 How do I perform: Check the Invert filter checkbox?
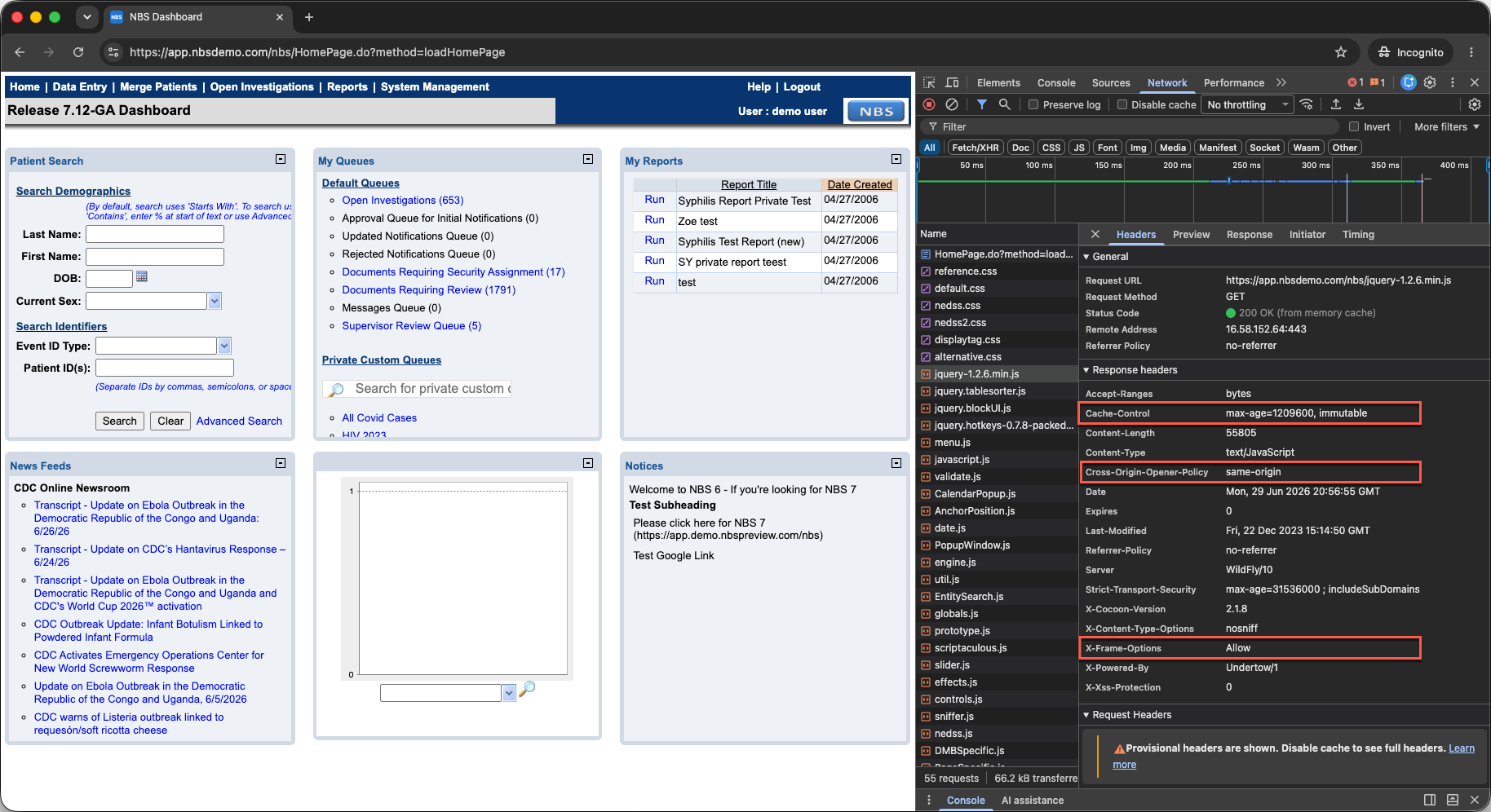(x=1354, y=126)
